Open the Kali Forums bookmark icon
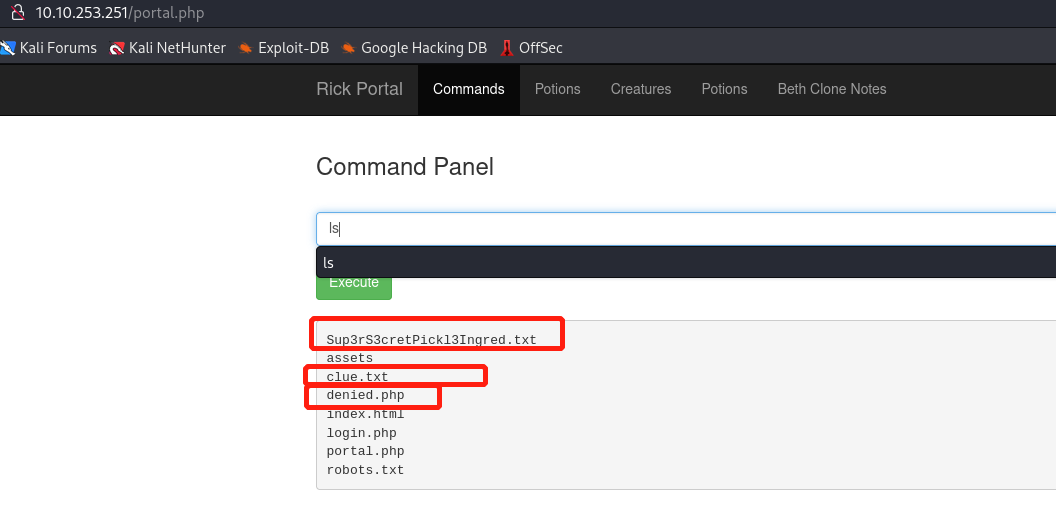Image resolution: width=1056 pixels, height=524 pixels. coord(8,48)
